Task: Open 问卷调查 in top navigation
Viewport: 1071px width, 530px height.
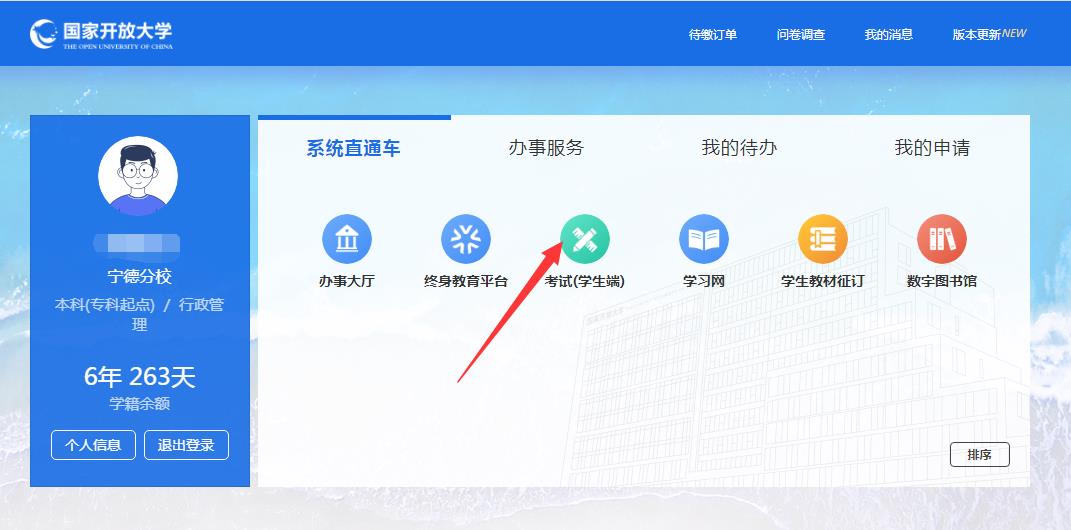Action: pos(801,34)
